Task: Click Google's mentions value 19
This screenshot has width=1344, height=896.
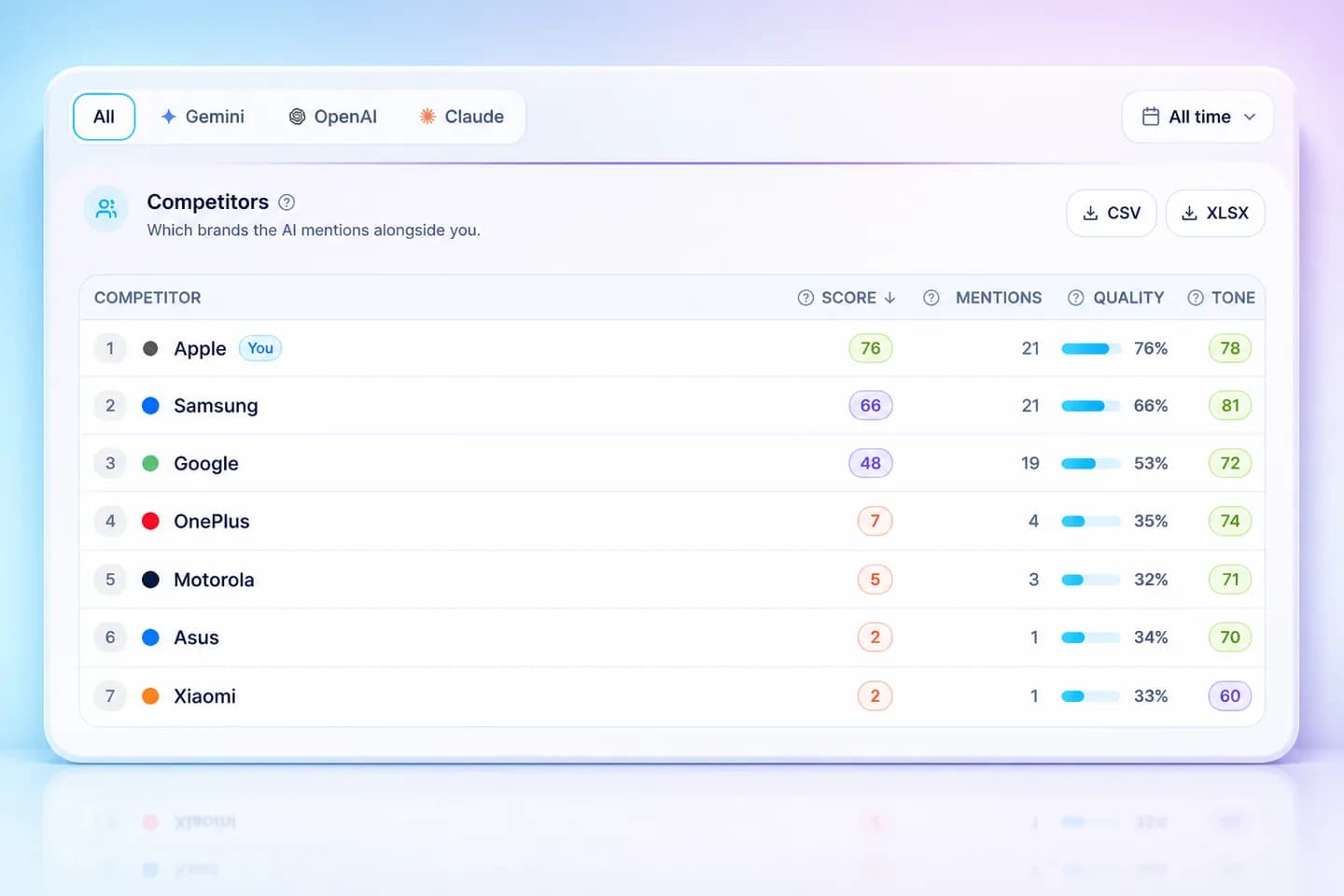Action: click(x=1030, y=464)
